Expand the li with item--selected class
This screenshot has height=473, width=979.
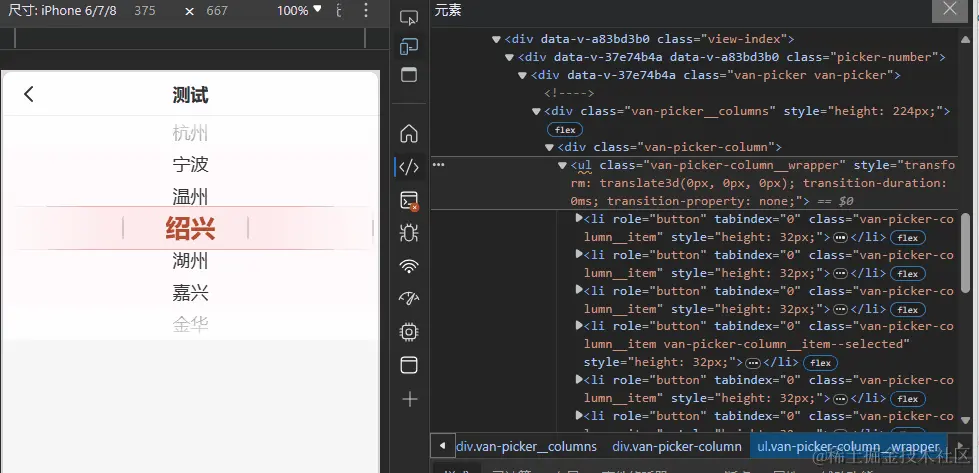(x=579, y=326)
